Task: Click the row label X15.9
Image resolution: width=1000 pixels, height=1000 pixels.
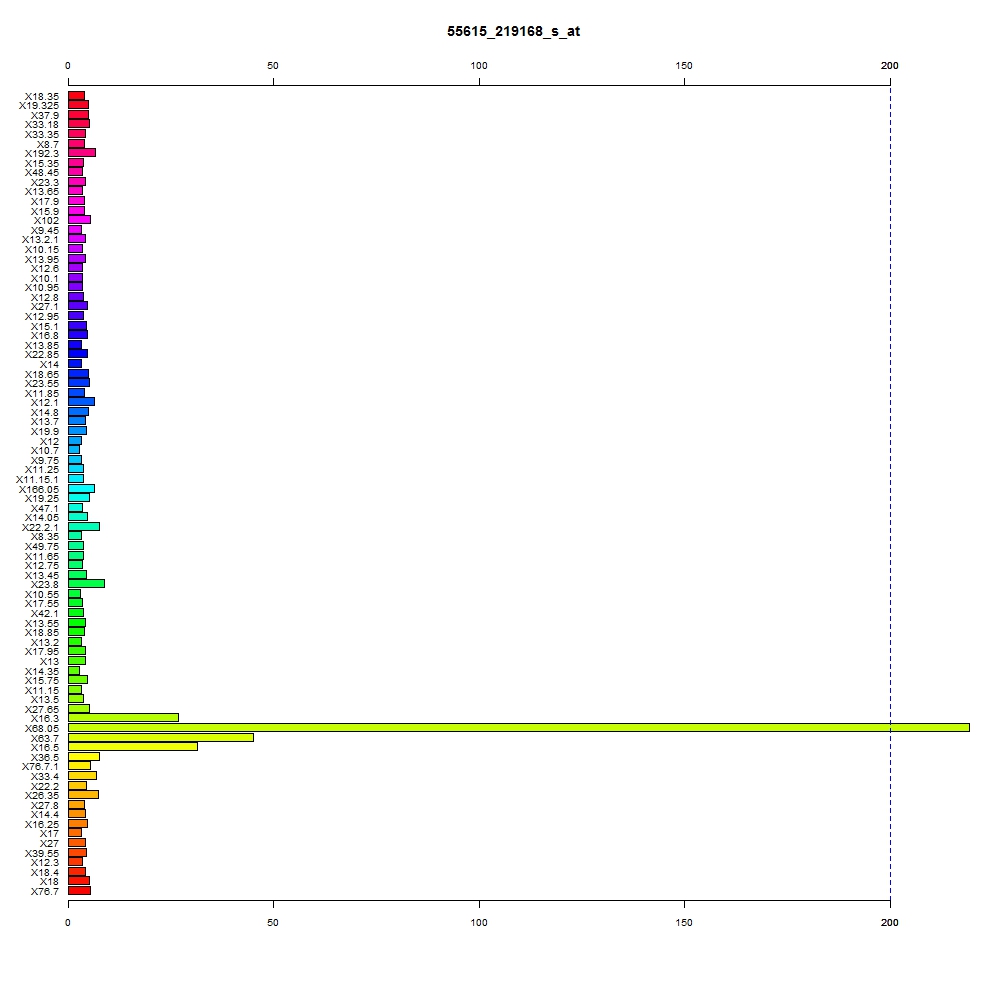Action: click(45, 212)
